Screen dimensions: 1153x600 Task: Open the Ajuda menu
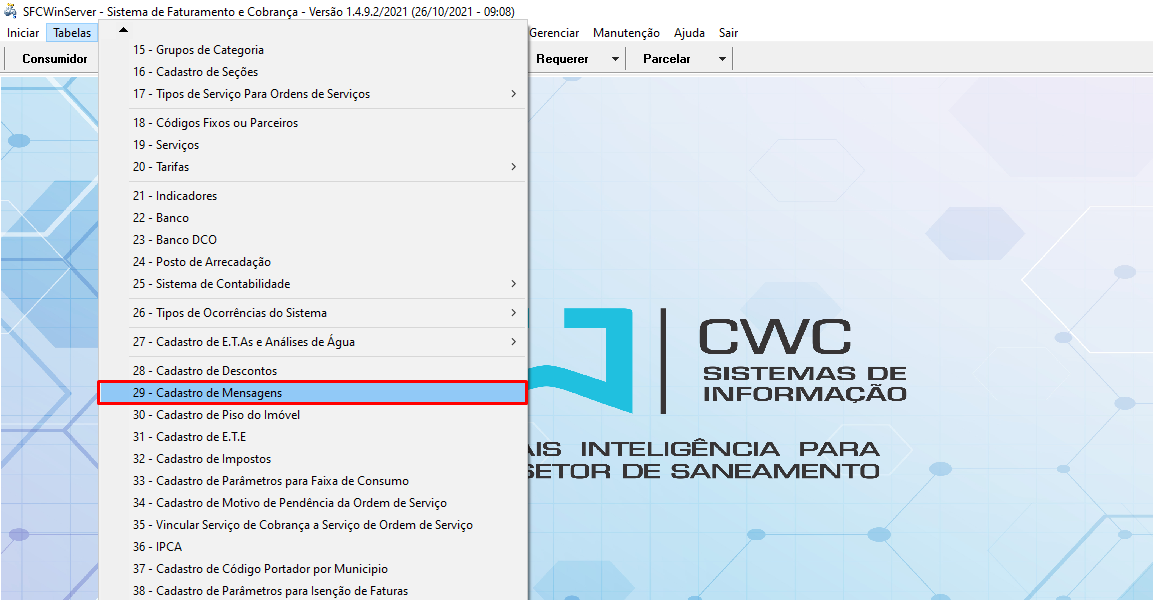click(x=689, y=33)
